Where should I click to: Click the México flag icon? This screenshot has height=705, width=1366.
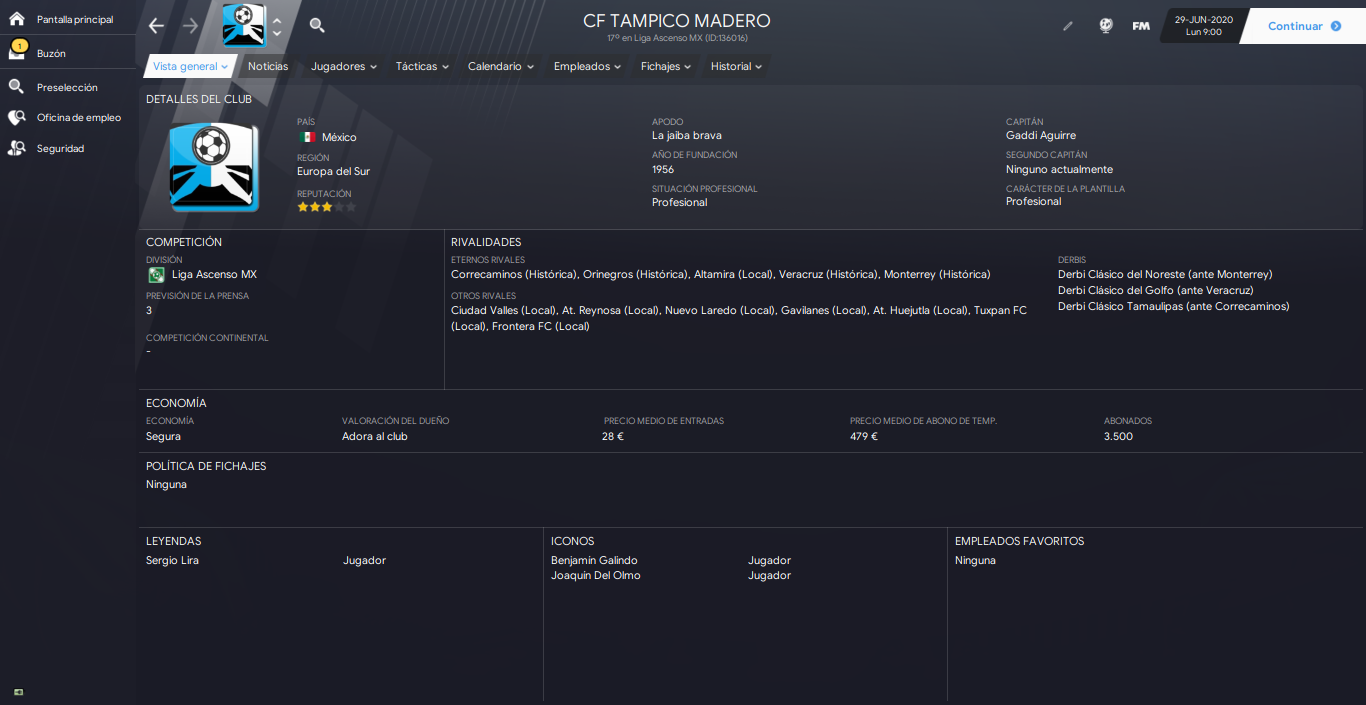click(x=307, y=137)
